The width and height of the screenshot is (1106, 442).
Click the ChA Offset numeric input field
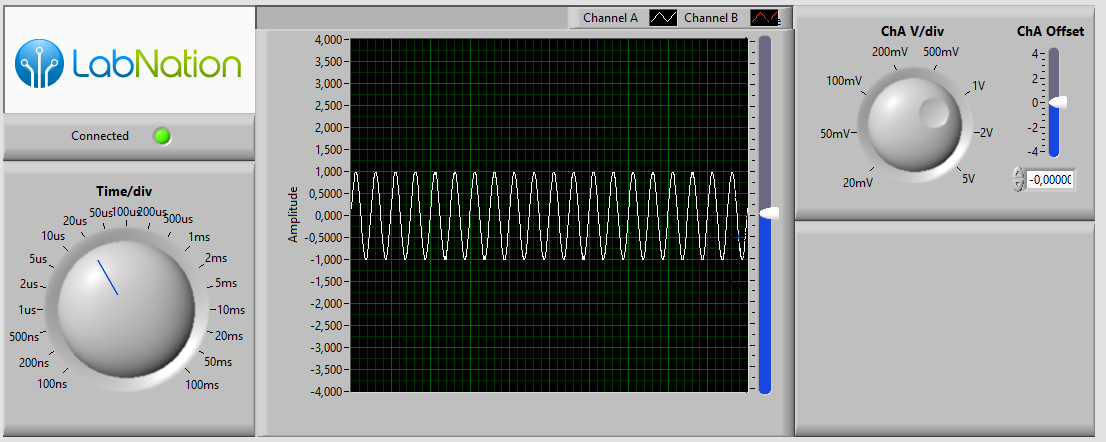pos(1050,180)
